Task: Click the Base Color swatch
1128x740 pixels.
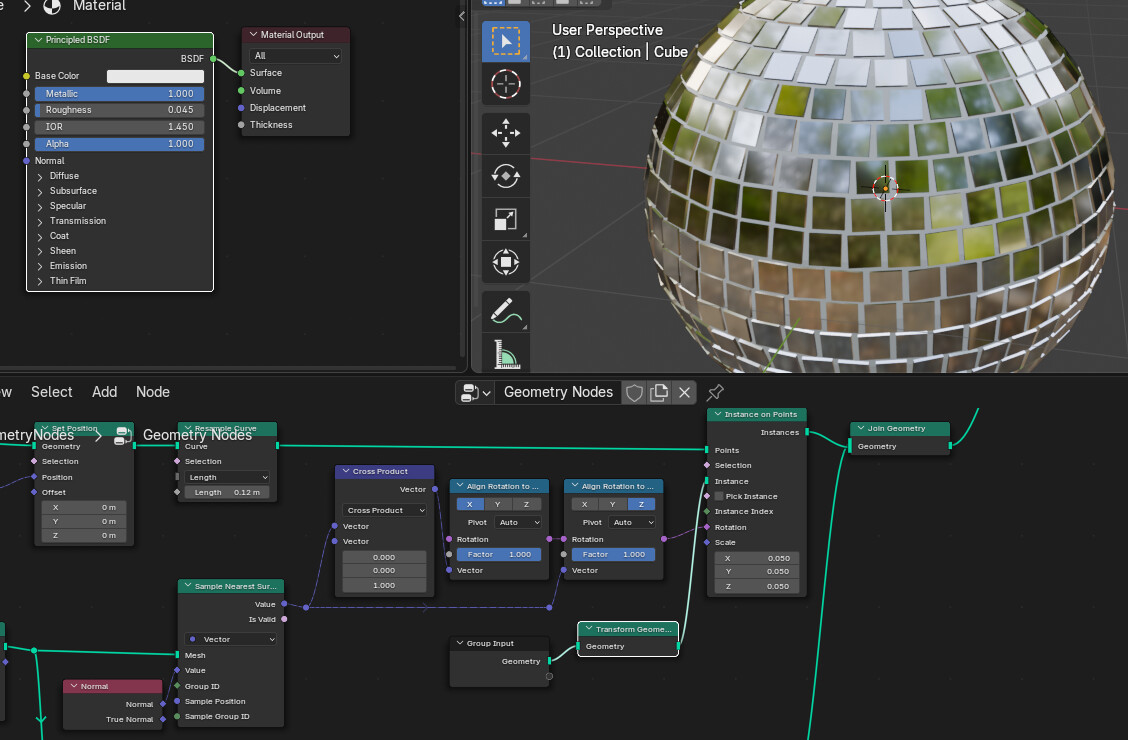Action: point(155,76)
